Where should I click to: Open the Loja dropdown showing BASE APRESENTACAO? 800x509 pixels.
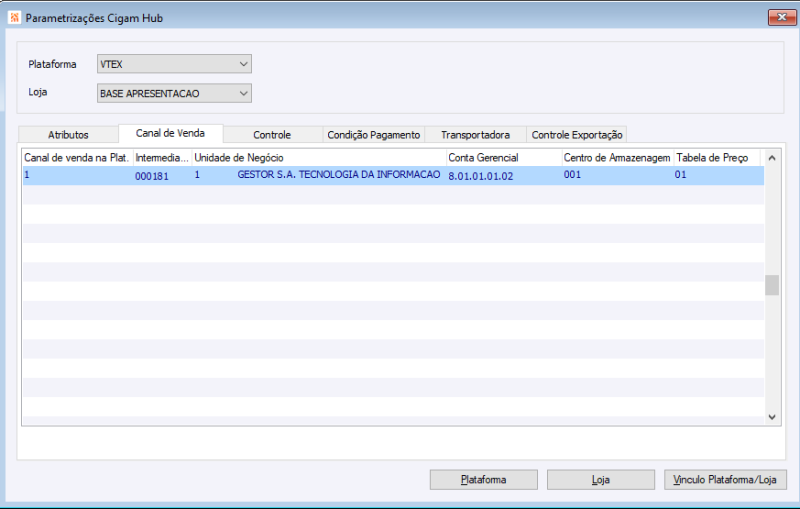(174, 93)
